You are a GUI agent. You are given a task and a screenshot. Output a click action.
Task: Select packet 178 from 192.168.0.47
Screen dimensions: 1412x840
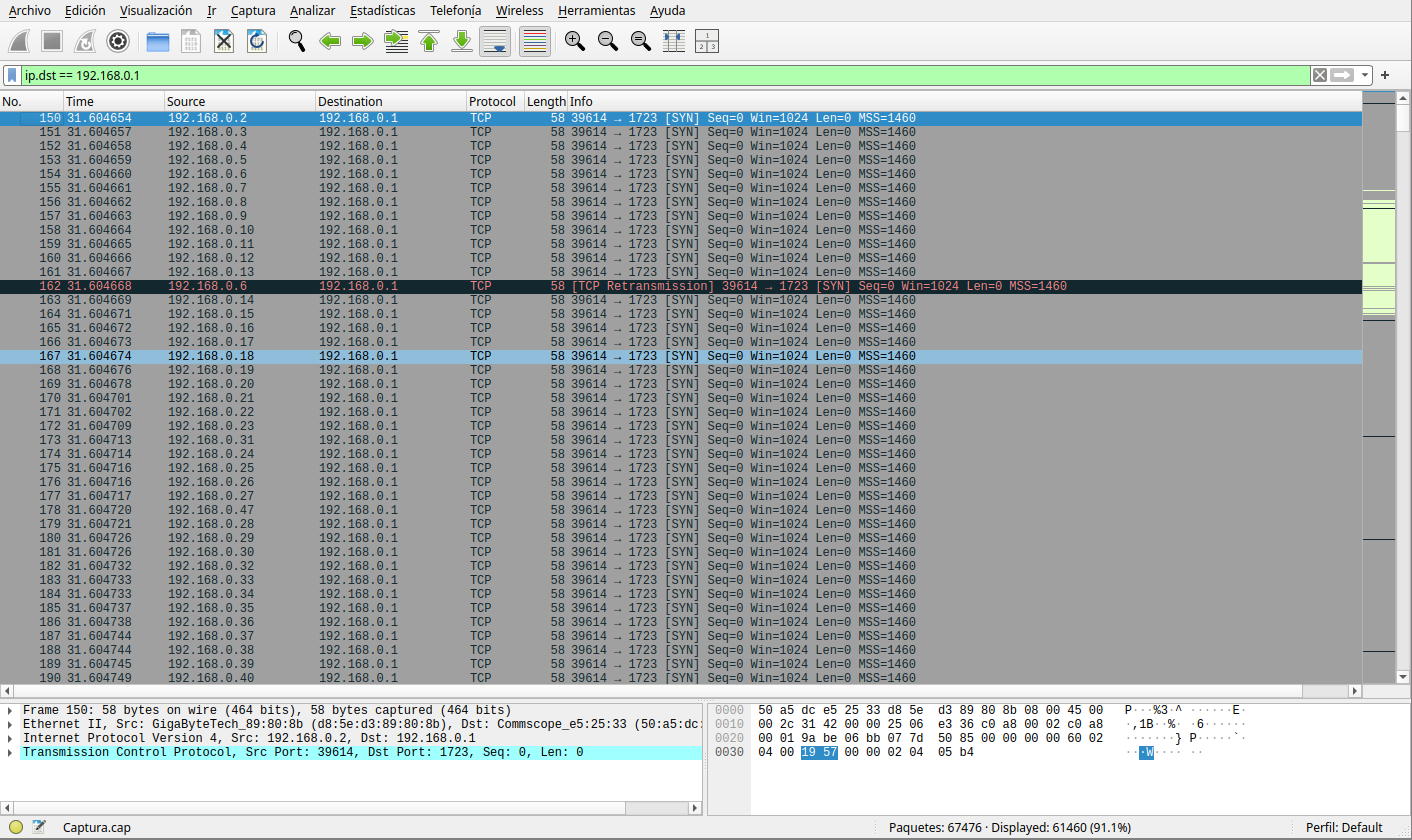pos(681,510)
